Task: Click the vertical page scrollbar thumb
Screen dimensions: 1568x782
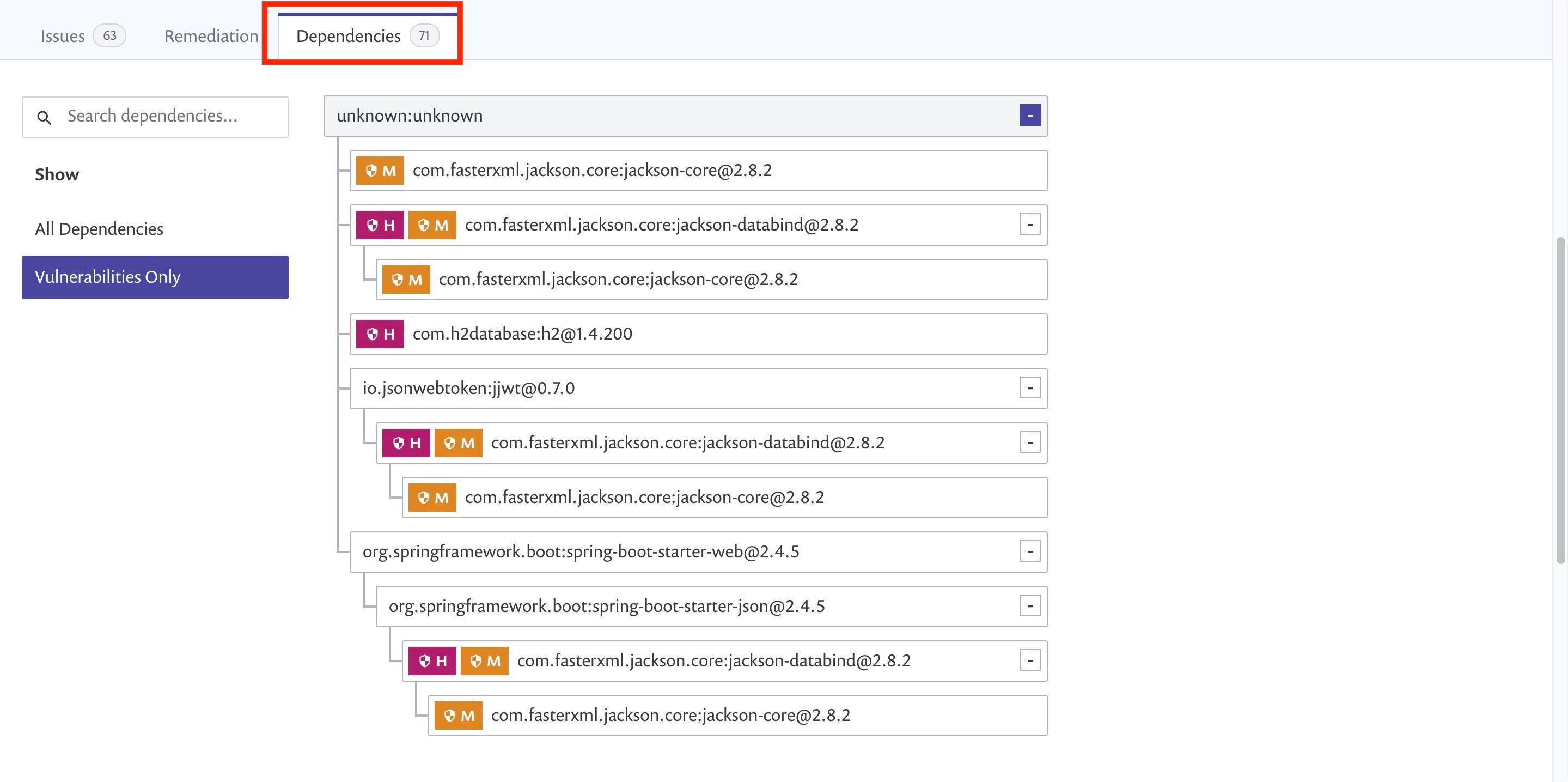Action: pos(1560,400)
